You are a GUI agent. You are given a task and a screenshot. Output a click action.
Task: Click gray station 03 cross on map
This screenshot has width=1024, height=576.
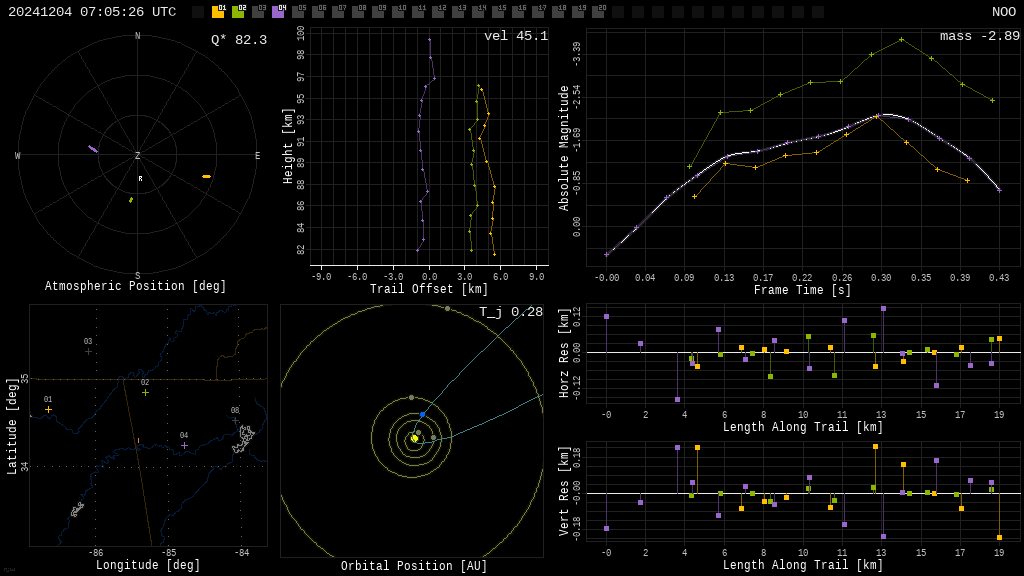[88, 351]
